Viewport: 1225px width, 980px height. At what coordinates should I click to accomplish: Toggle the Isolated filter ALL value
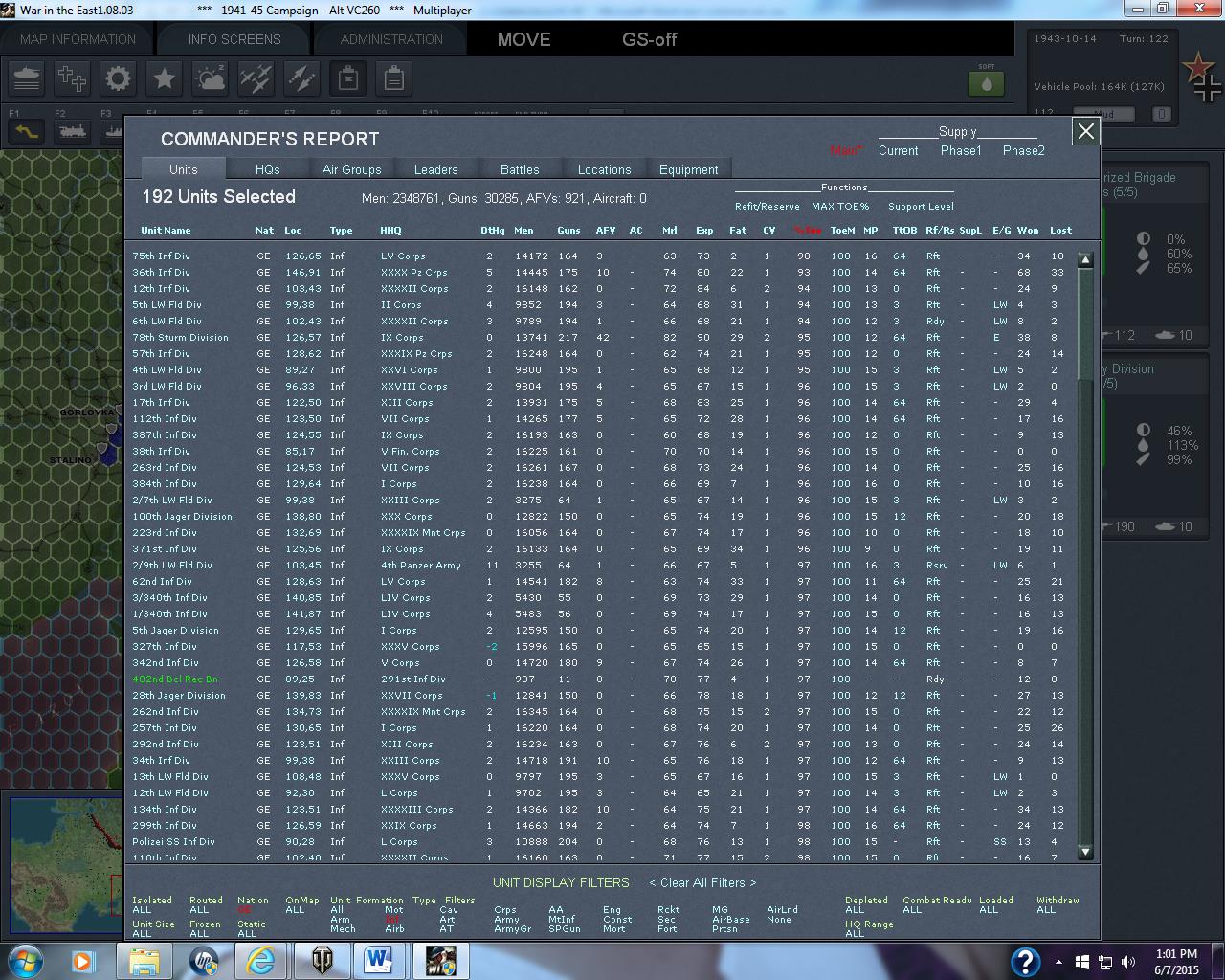pyautogui.click(x=142, y=910)
